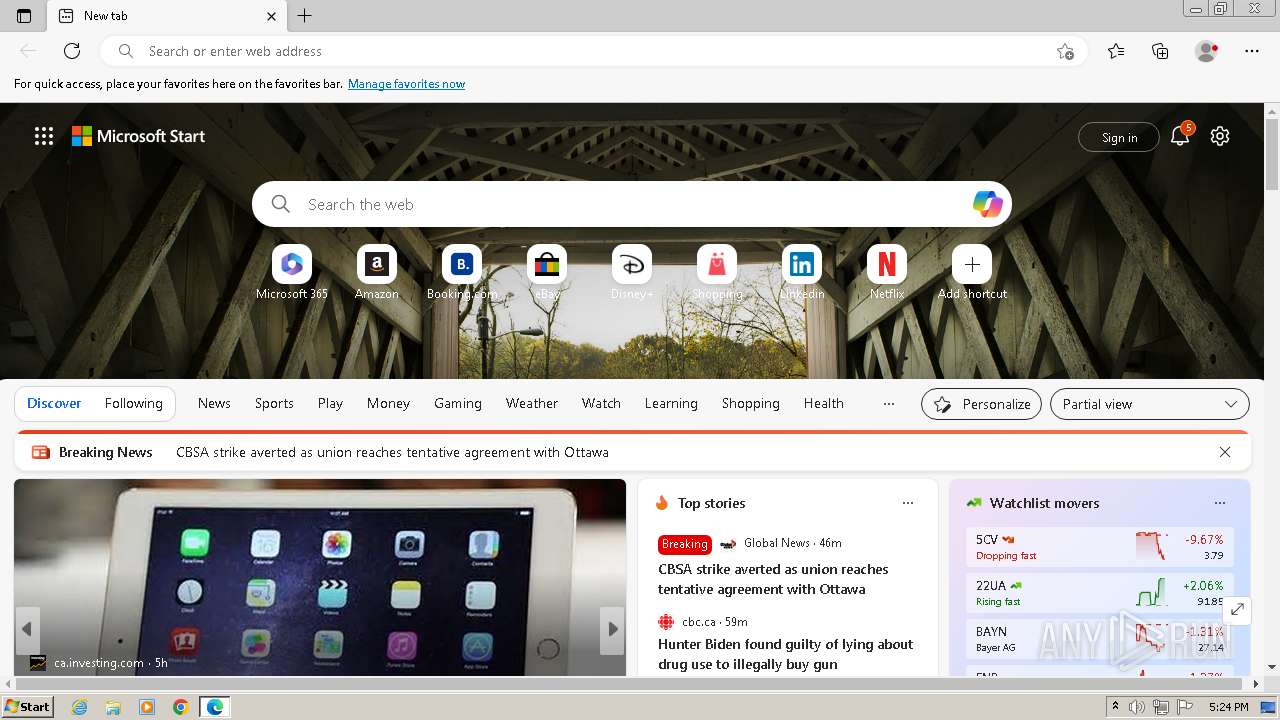Select the Play category
This screenshot has height=720, width=1280.
pos(330,404)
